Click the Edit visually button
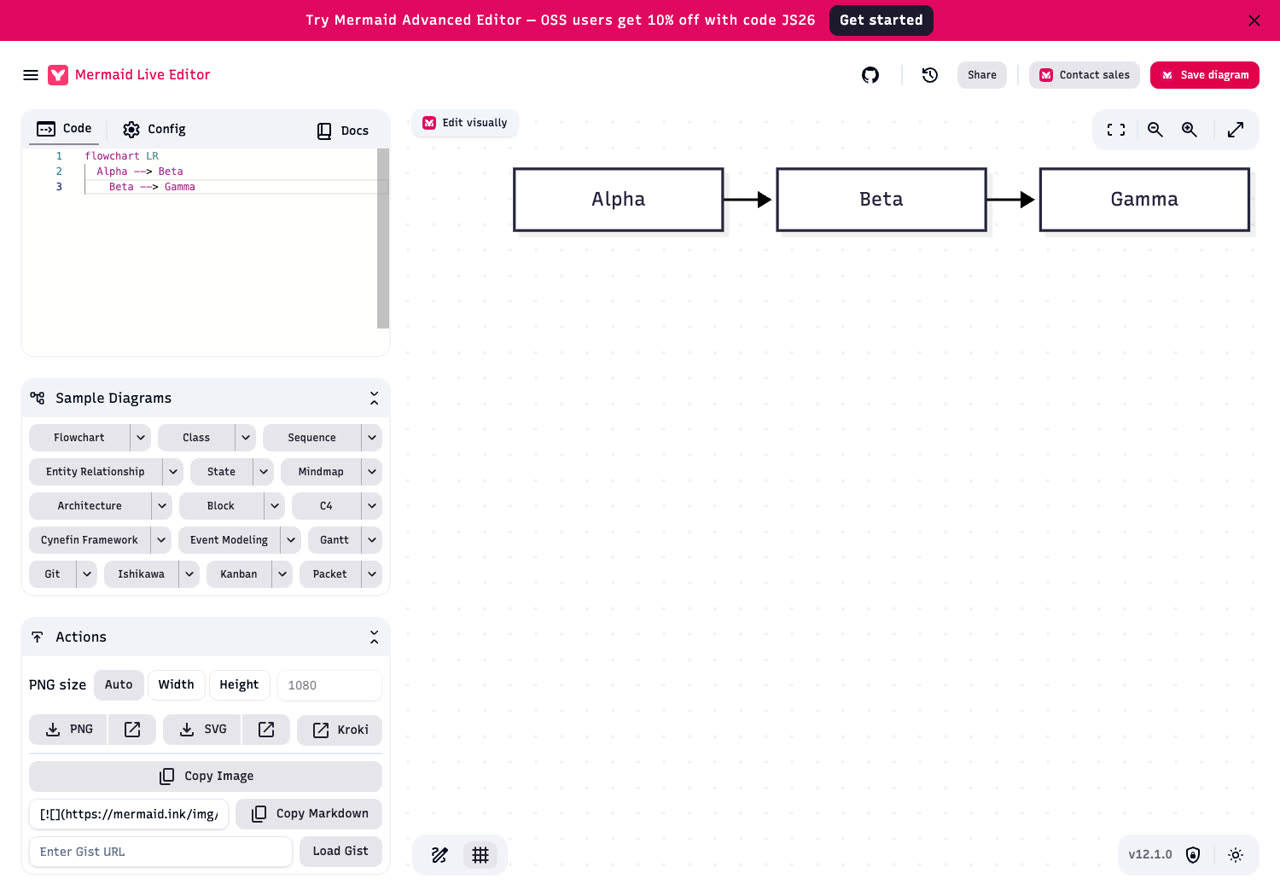The image size is (1280, 896). [465, 123]
